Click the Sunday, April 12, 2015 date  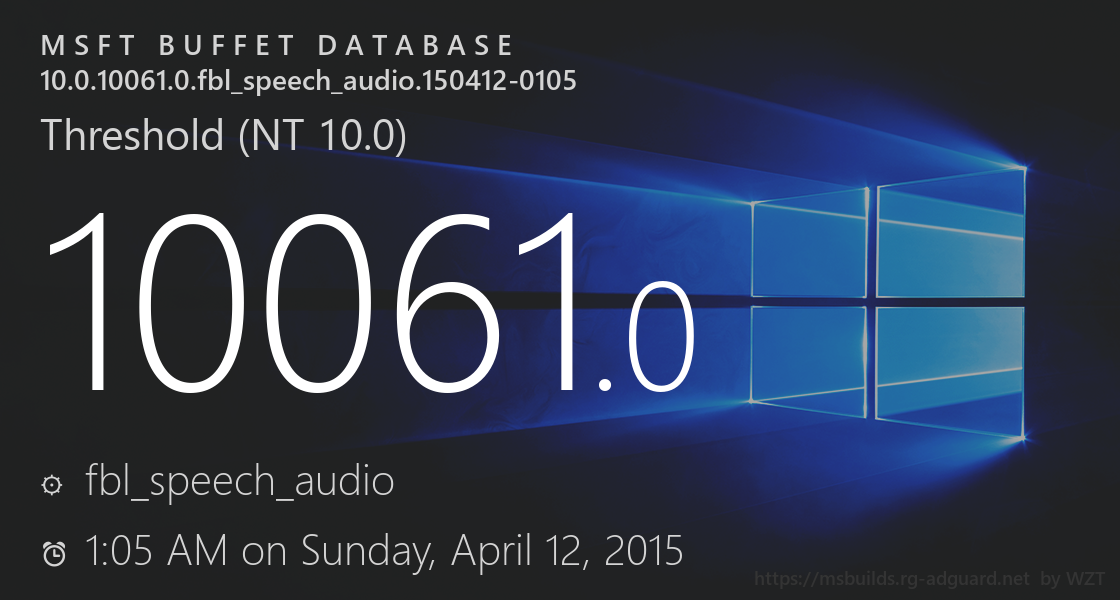click(x=493, y=550)
